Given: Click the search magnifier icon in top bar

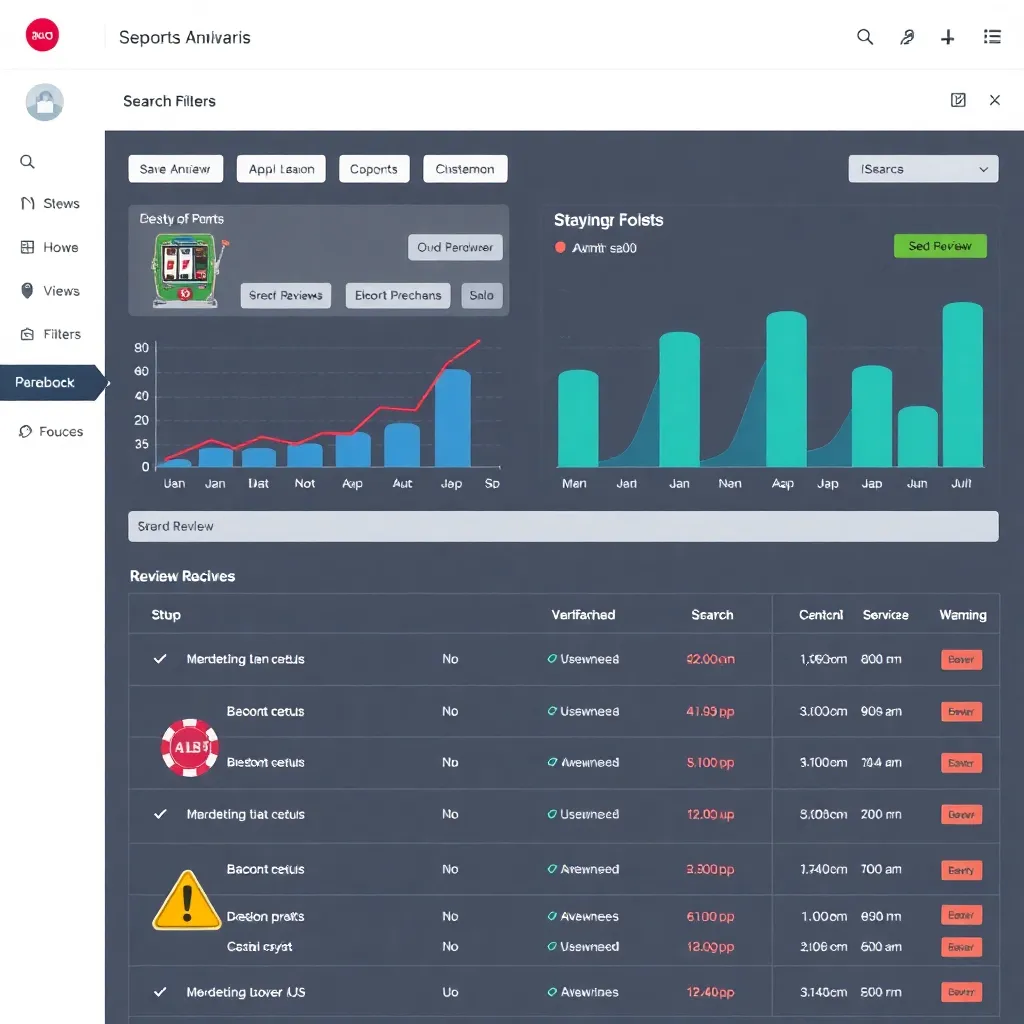Looking at the screenshot, I should tap(865, 37).
